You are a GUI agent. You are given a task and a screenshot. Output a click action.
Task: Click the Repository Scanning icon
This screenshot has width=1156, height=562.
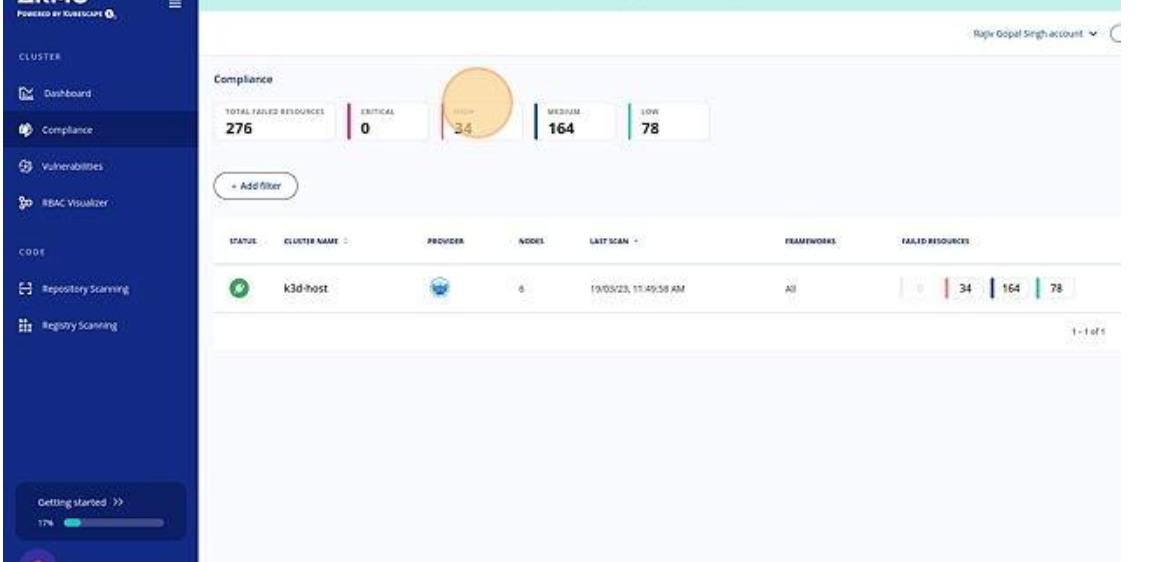(27, 289)
